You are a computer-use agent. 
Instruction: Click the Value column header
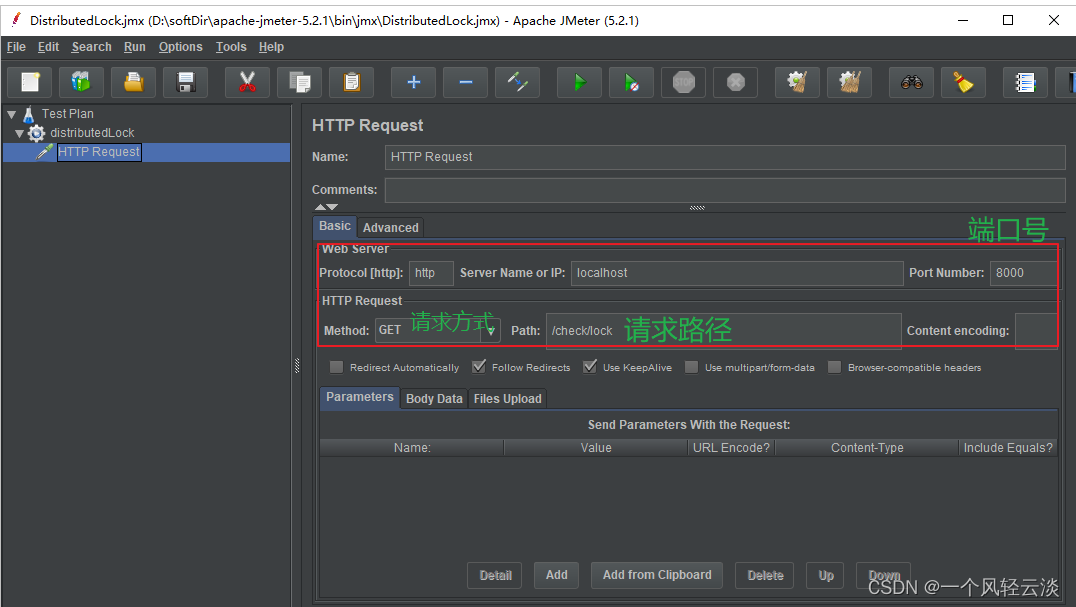coord(596,448)
